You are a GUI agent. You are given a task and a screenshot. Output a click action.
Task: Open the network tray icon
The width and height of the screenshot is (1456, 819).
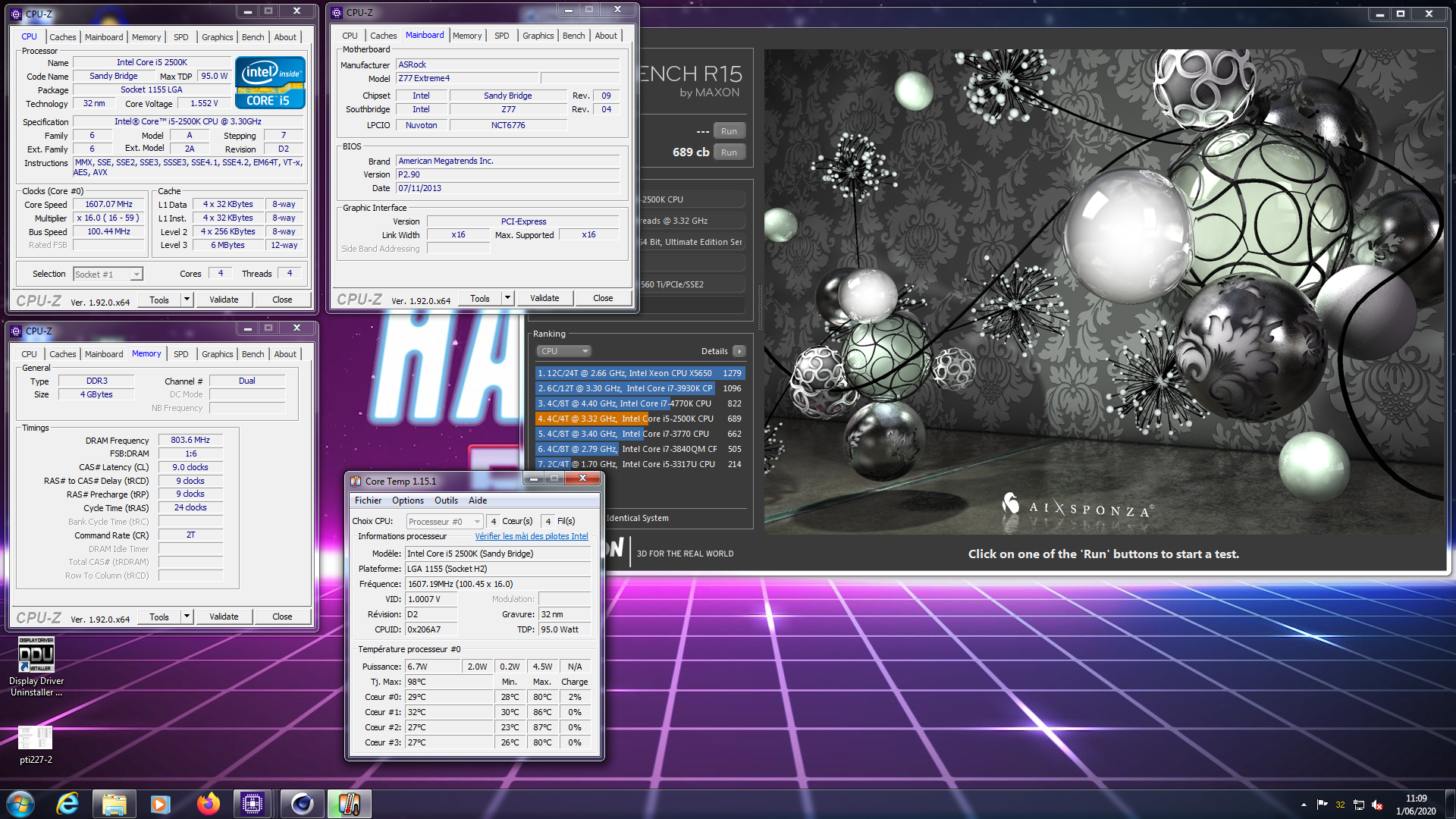point(1359,805)
